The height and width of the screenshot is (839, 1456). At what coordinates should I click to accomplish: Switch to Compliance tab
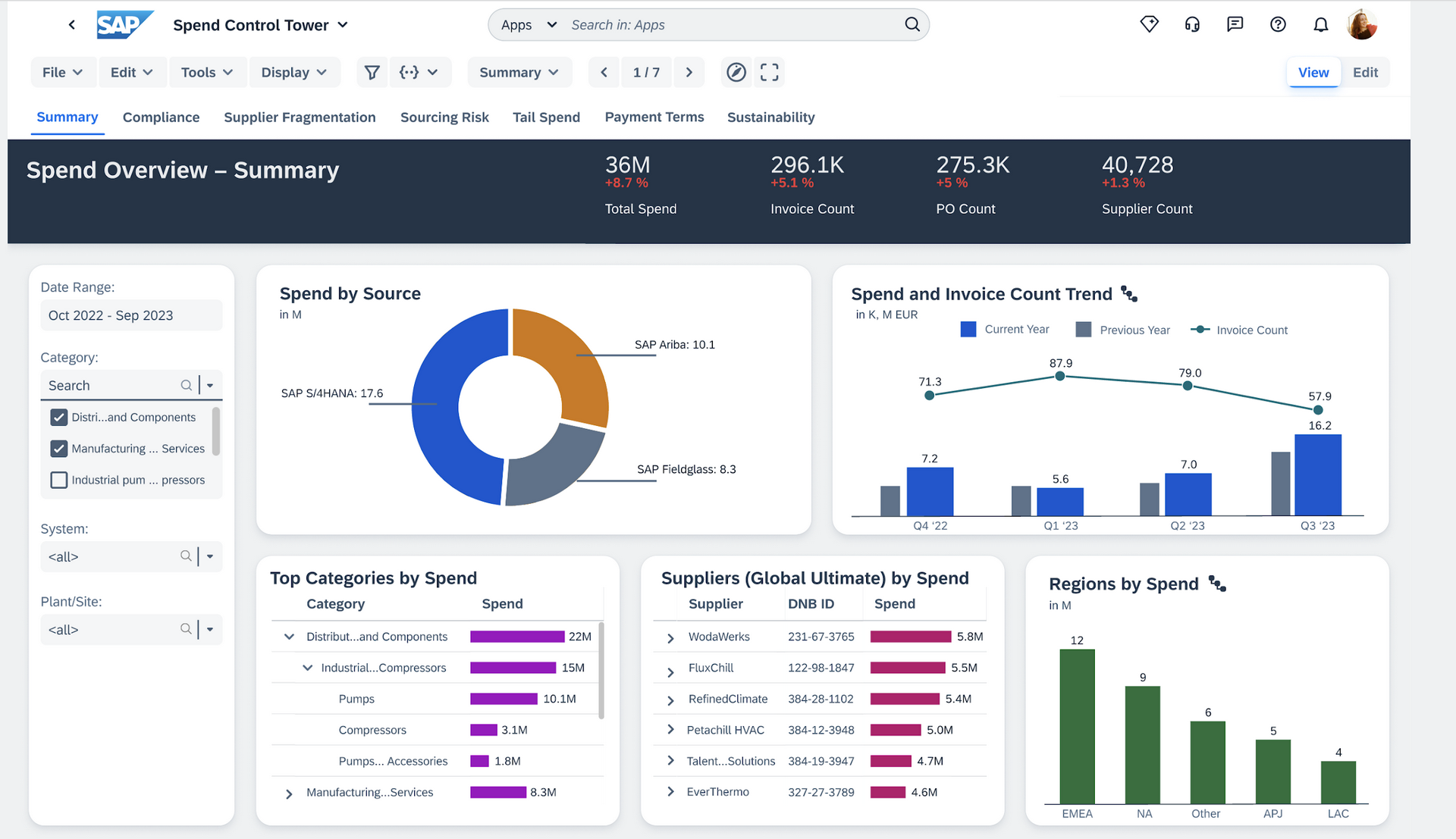click(161, 117)
